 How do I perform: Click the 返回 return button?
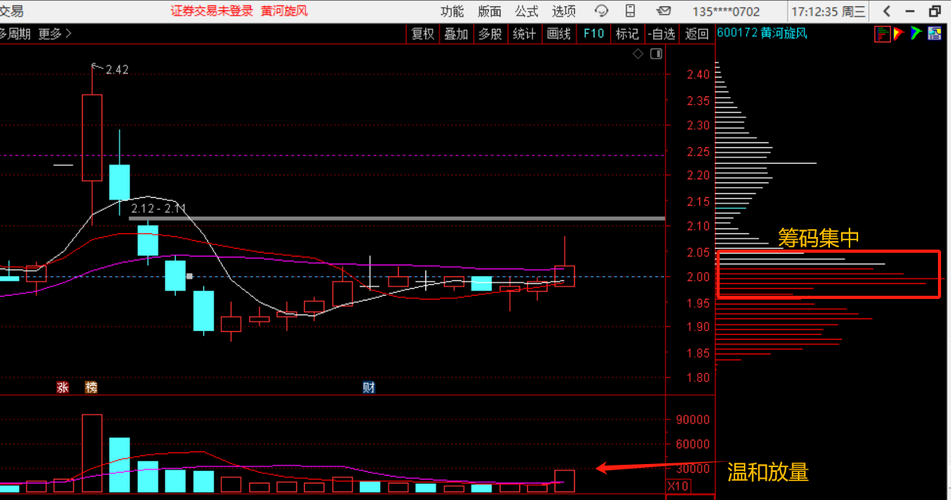coord(696,34)
